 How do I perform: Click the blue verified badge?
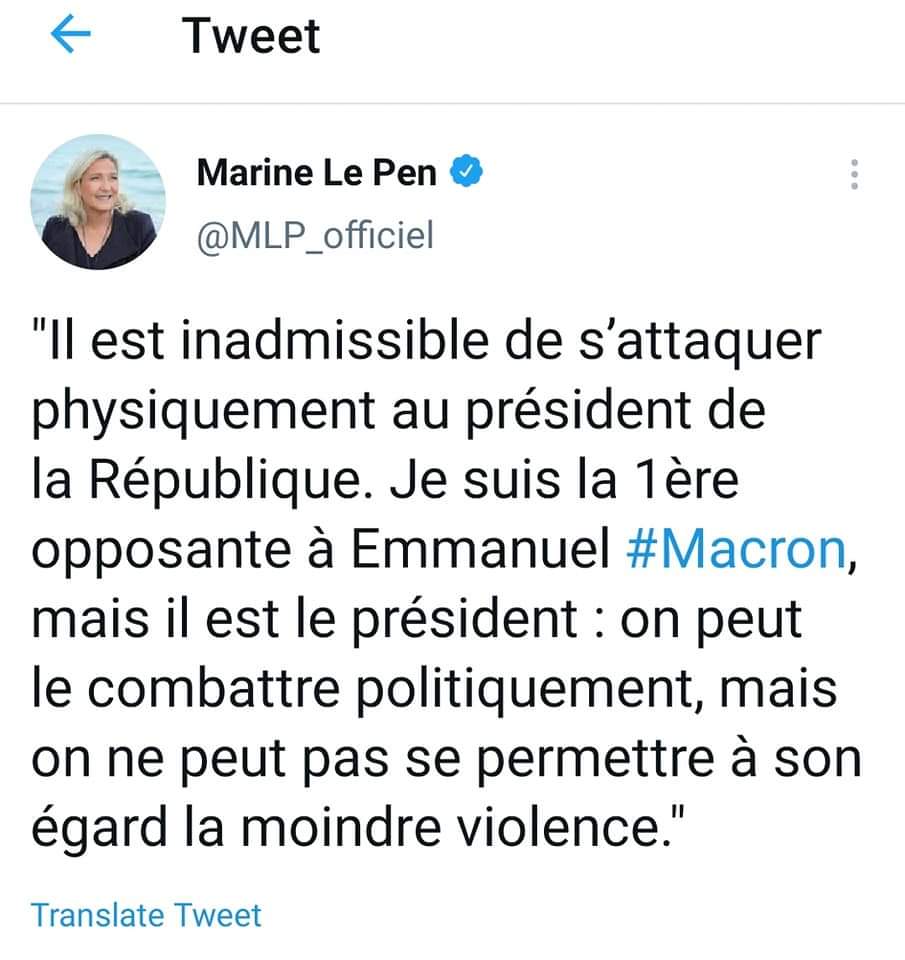click(x=467, y=171)
